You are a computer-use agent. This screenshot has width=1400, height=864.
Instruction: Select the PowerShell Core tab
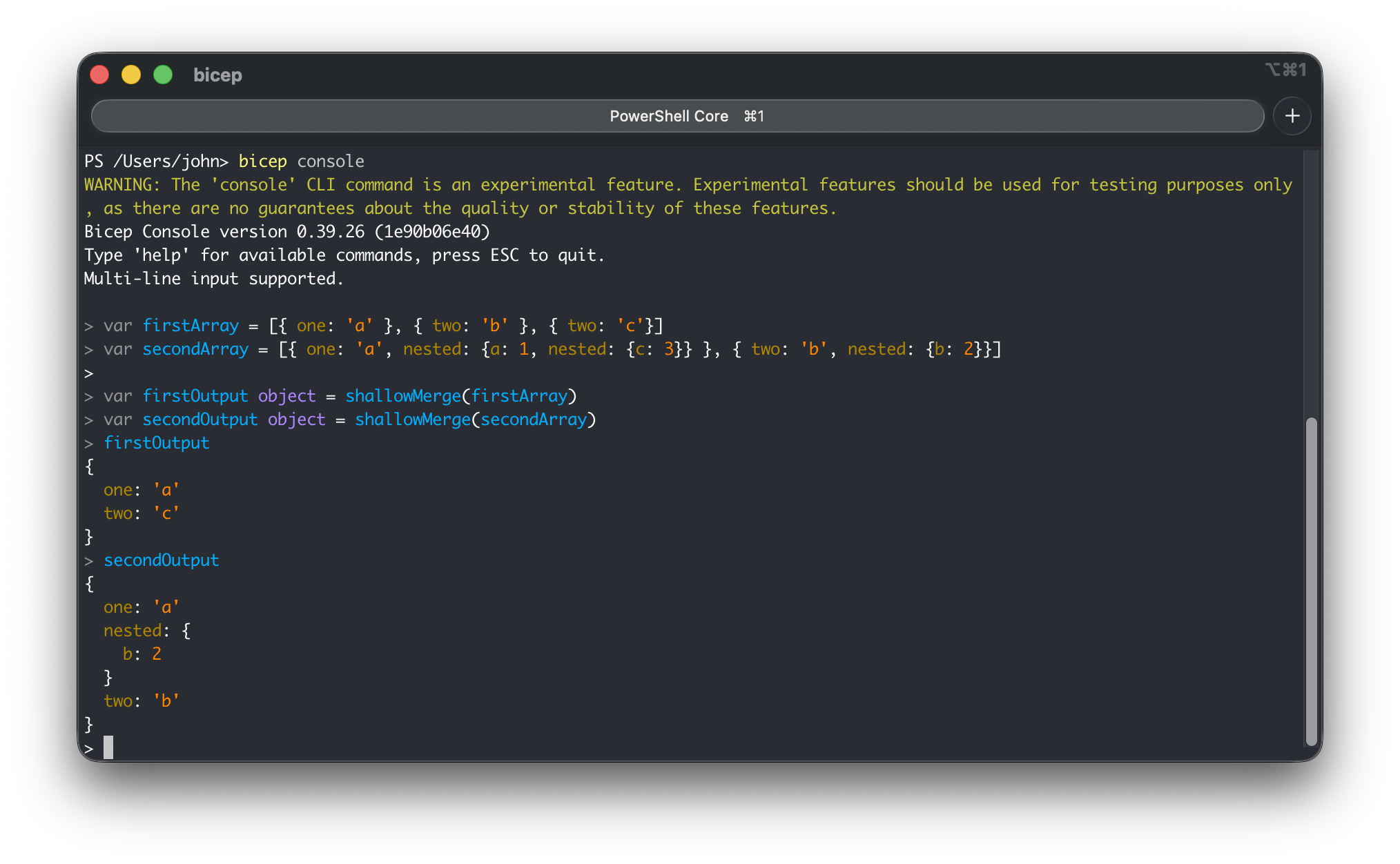(x=670, y=116)
